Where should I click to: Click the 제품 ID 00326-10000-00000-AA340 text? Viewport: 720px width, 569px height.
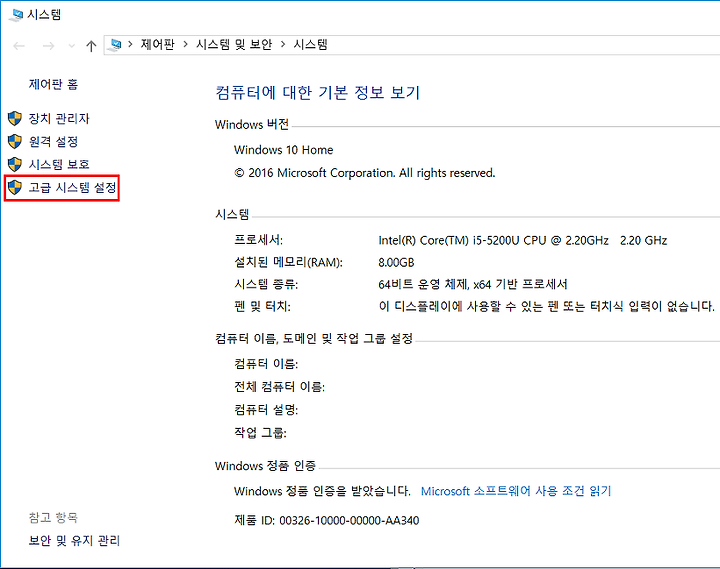tap(326, 521)
